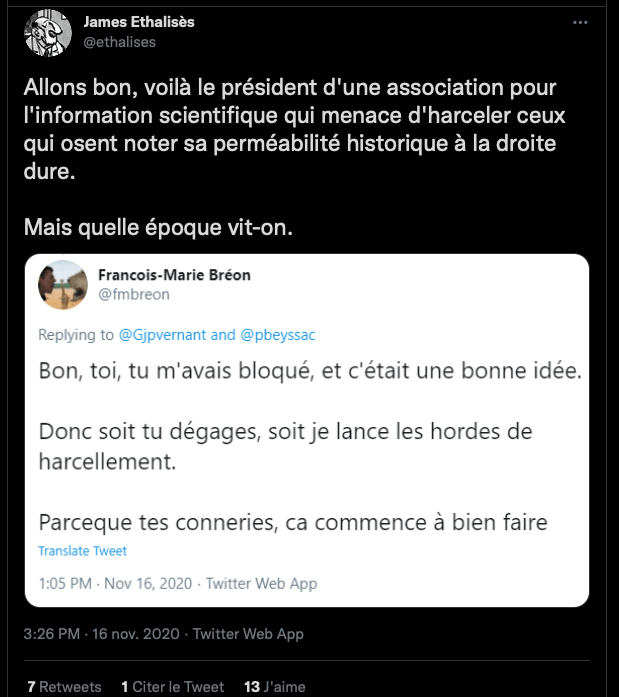
Task: Open the 3:26 PM 16 nov. timestamp
Action: click(101, 634)
